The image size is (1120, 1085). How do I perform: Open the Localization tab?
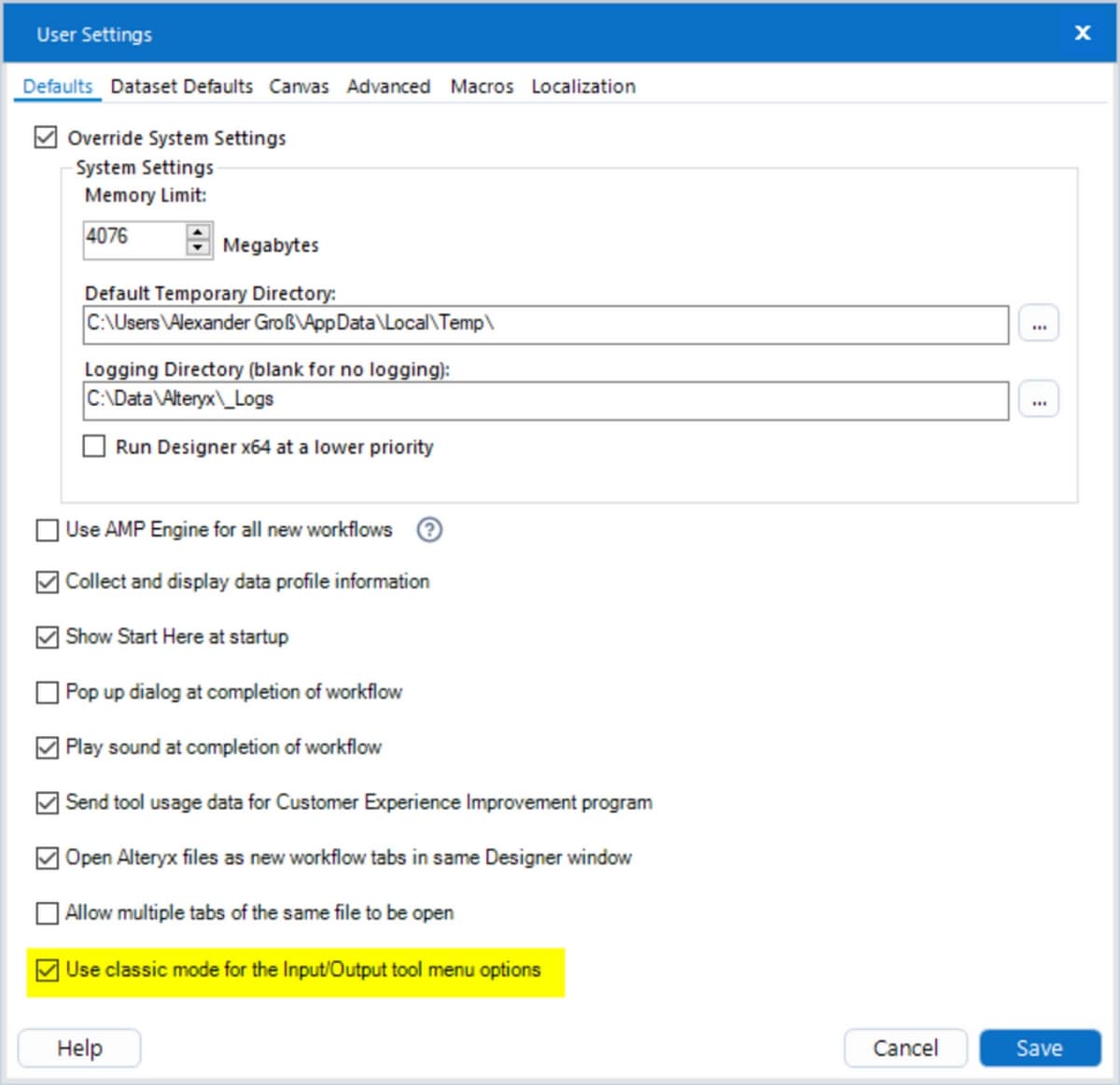point(583,87)
